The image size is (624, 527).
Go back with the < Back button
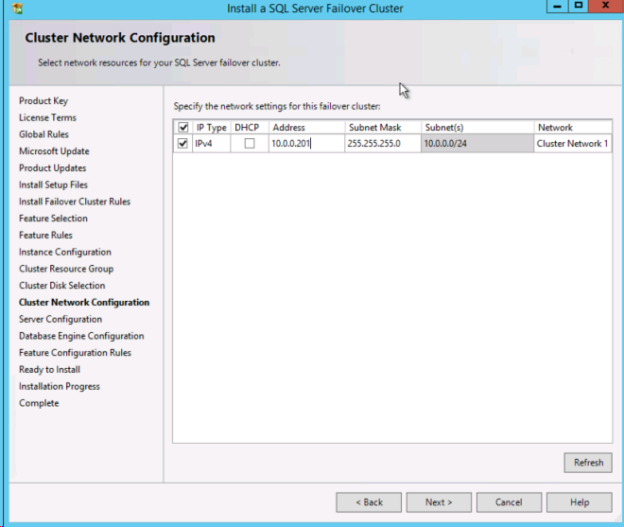coord(369,502)
